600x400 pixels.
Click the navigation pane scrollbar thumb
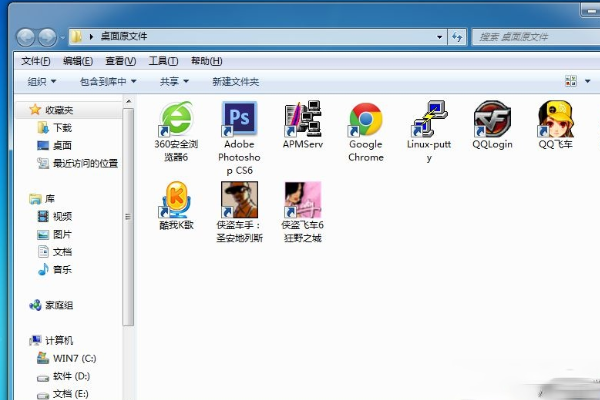click(x=128, y=217)
